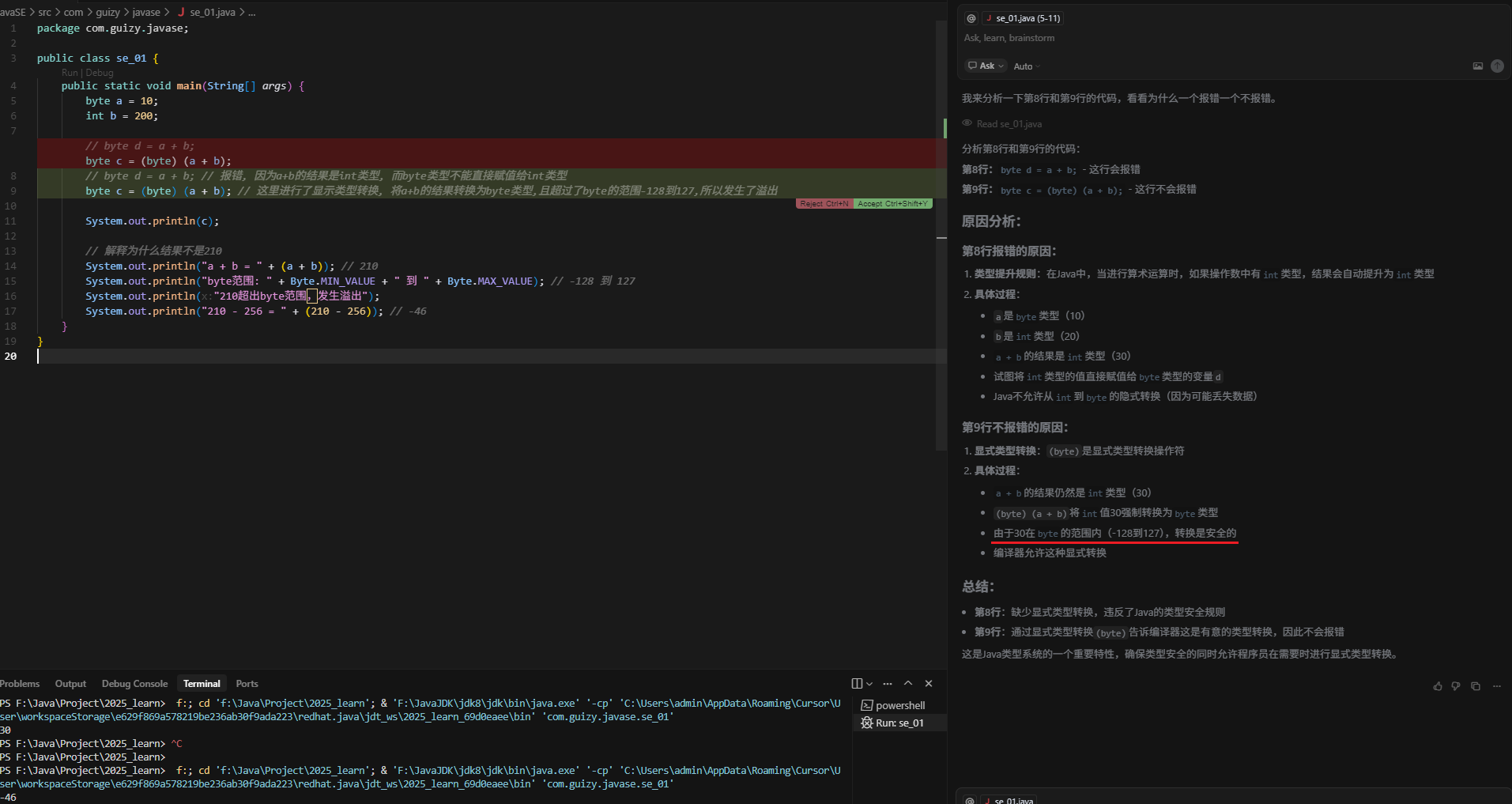Click the thumbs down icon on the response
Image resolution: width=1512 pixels, height=804 pixels.
[x=1456, y=686]
